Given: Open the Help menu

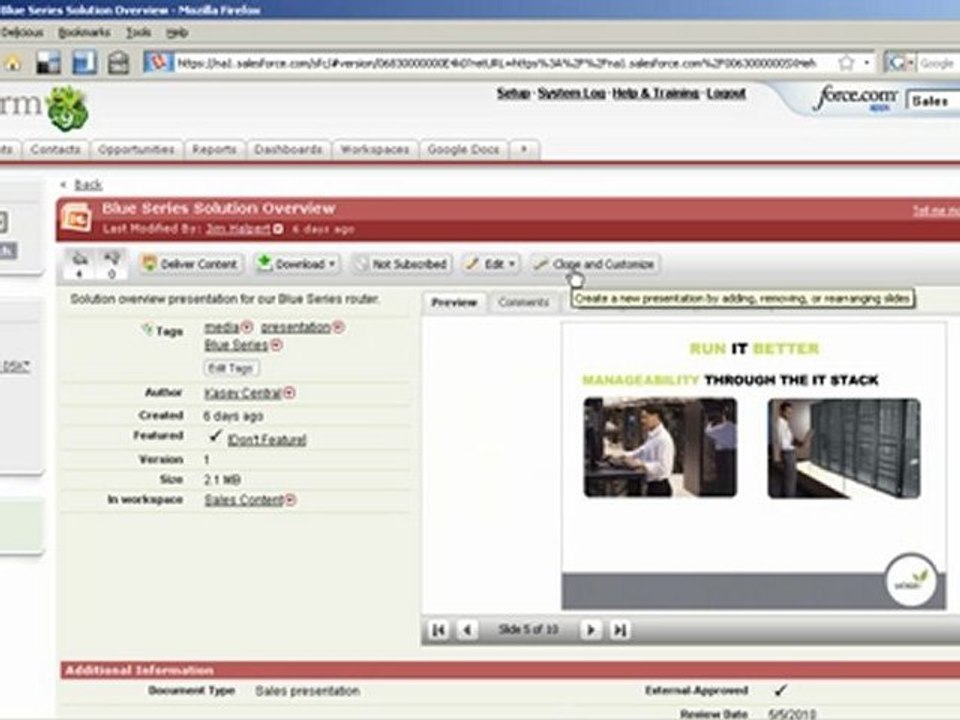Looking at the screenshot, I should [177, 32].
